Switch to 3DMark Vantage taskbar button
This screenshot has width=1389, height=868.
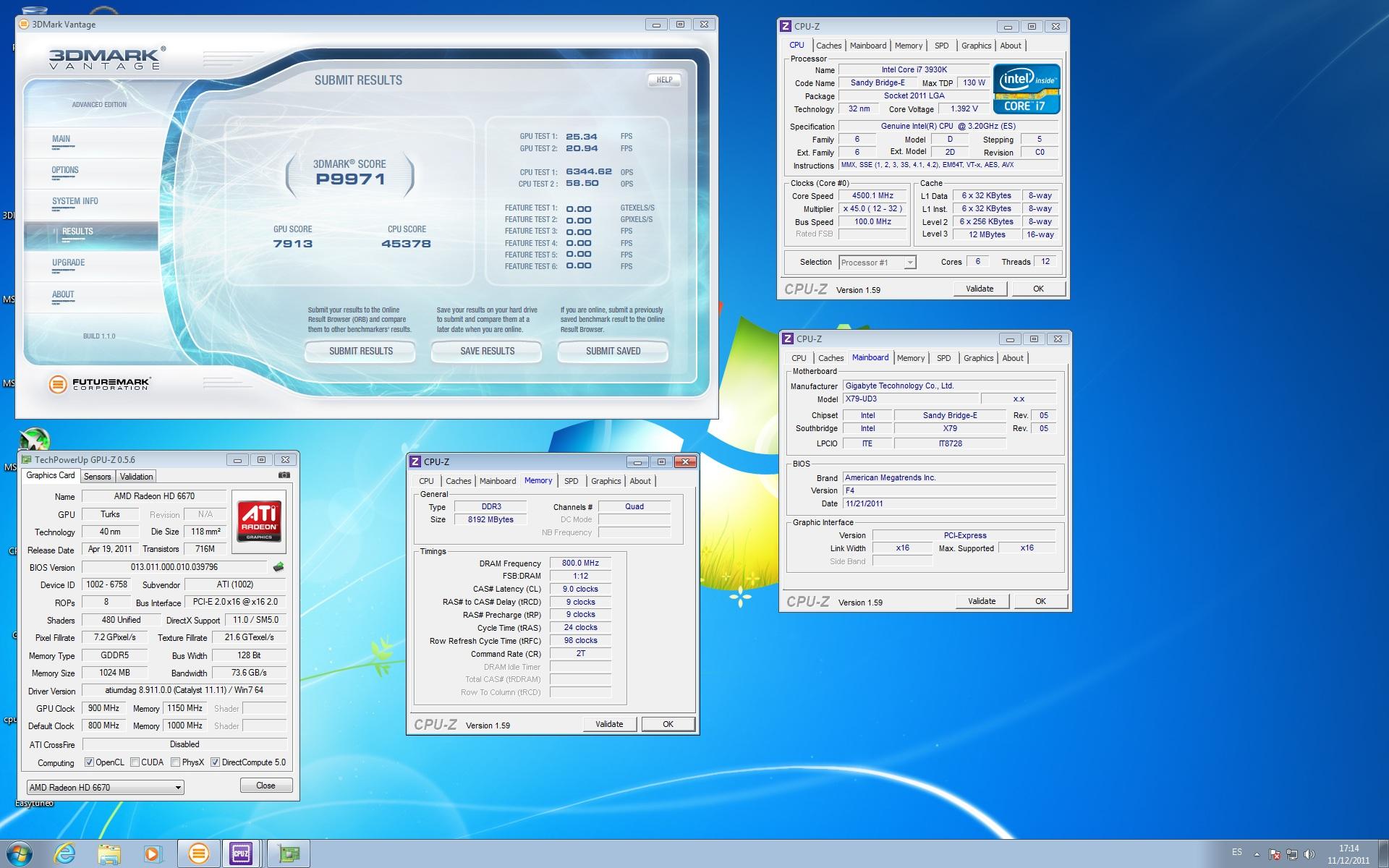(198, 854)
